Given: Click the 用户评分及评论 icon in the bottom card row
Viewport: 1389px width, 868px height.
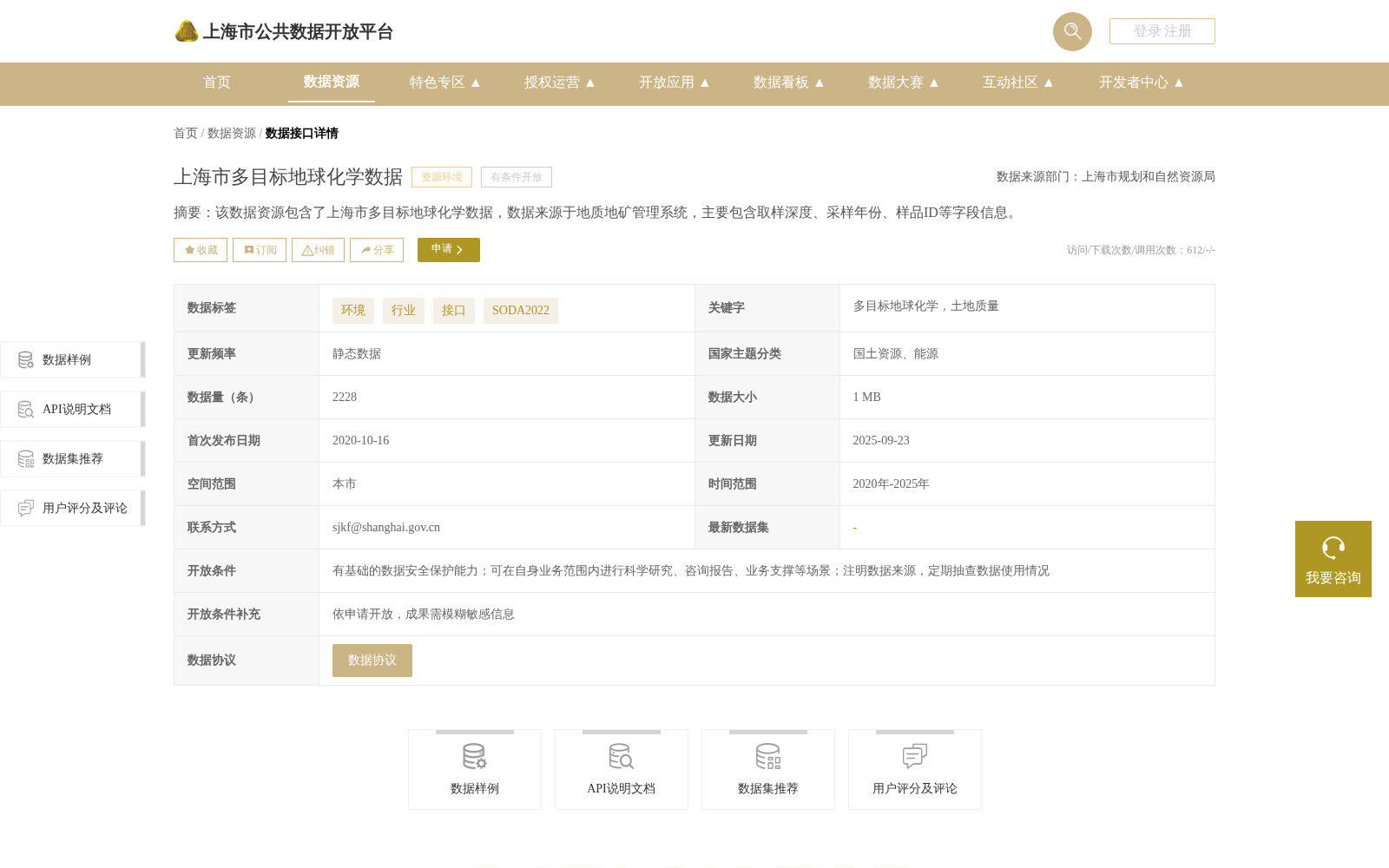Looking at the screenshot, I should [x=915, y=756].
